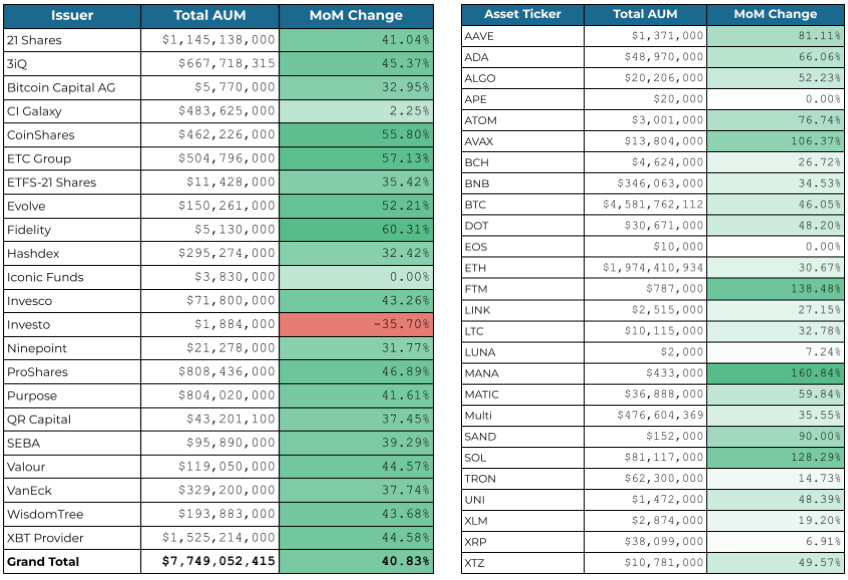Click the 3iQ issuer name
Screen dimensions: 848x580
click(72, 64)
